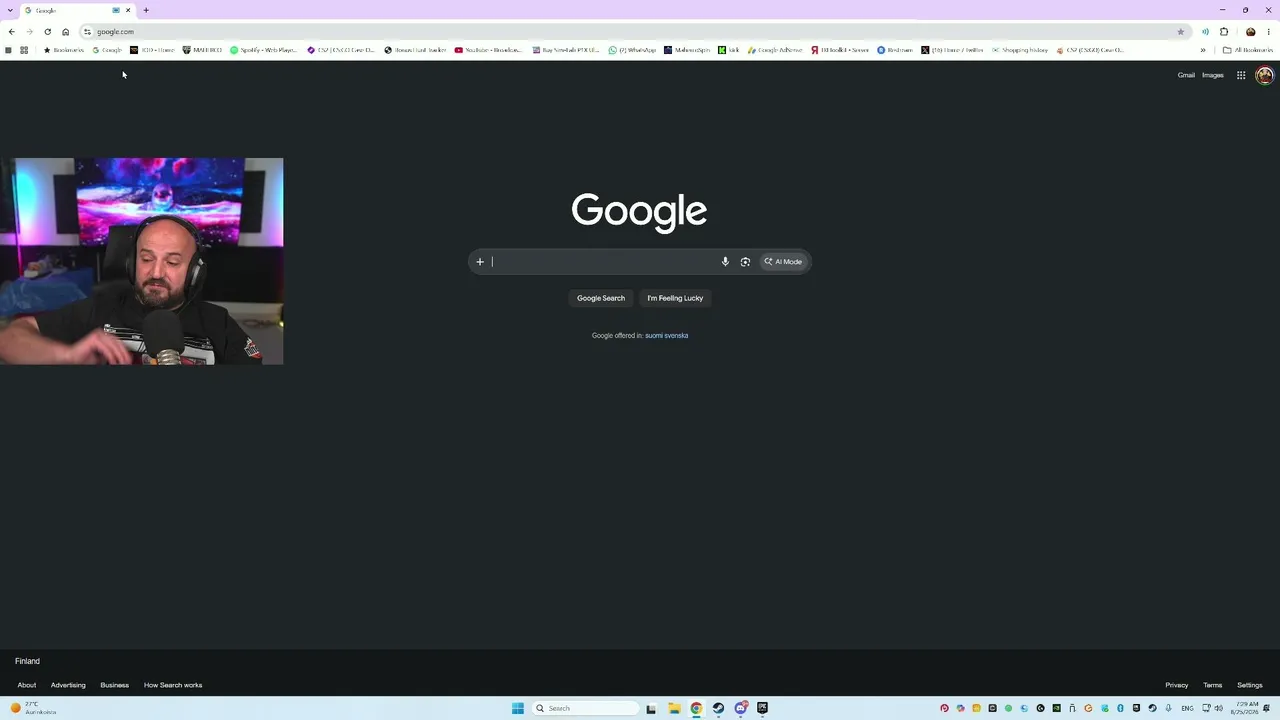
Task: Open the Kick bookmark
Action: click(729, 50)
